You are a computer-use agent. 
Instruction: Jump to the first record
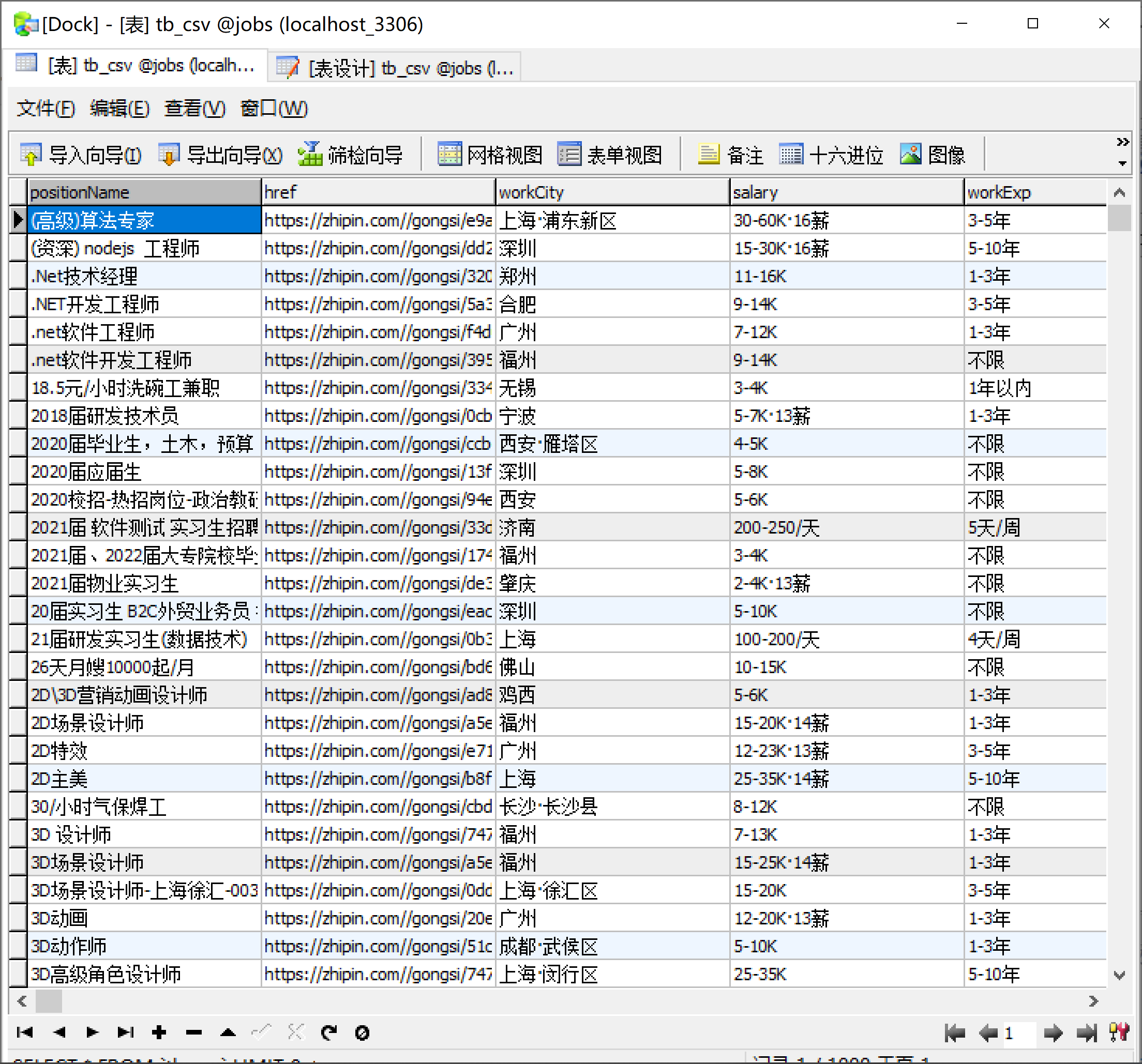click(x=25, y=1032)
